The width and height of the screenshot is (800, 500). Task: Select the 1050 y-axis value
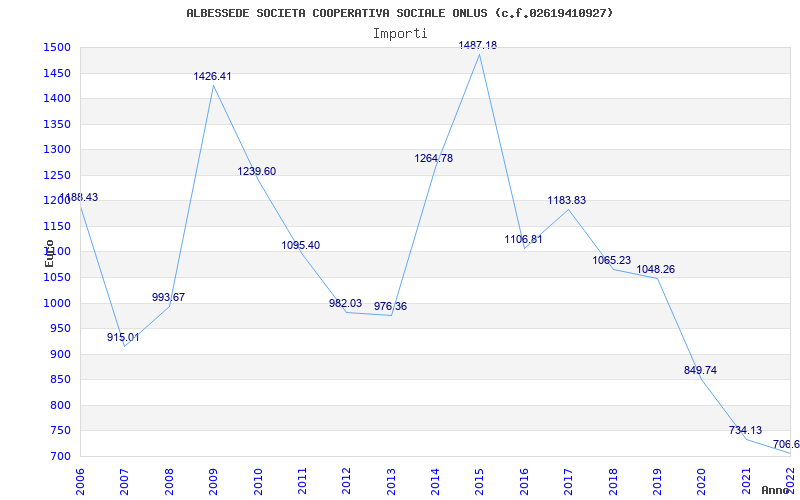click(58, 278)
